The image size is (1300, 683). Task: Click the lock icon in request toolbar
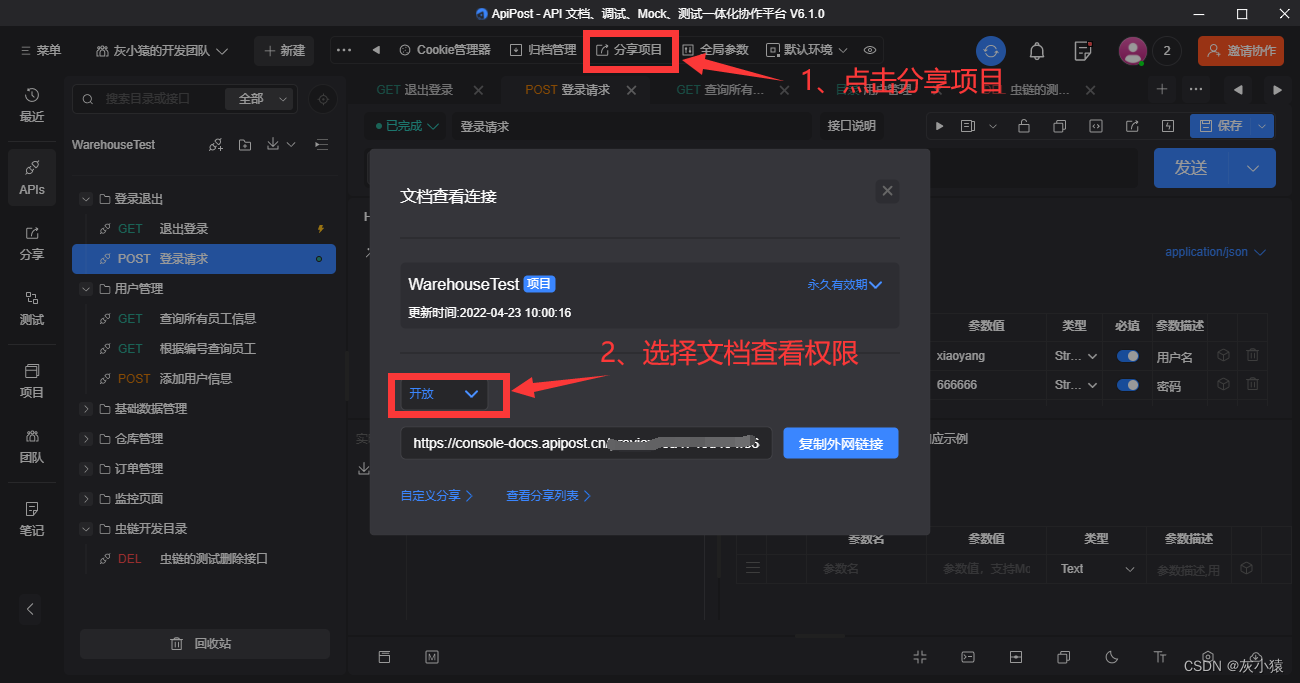point(1023,126)
